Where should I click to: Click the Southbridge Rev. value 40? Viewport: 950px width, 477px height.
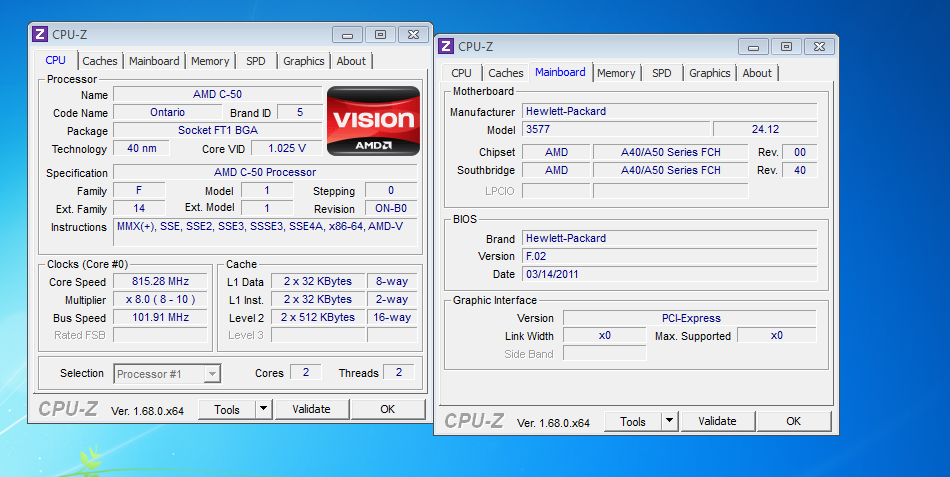[x=800, y=170]
